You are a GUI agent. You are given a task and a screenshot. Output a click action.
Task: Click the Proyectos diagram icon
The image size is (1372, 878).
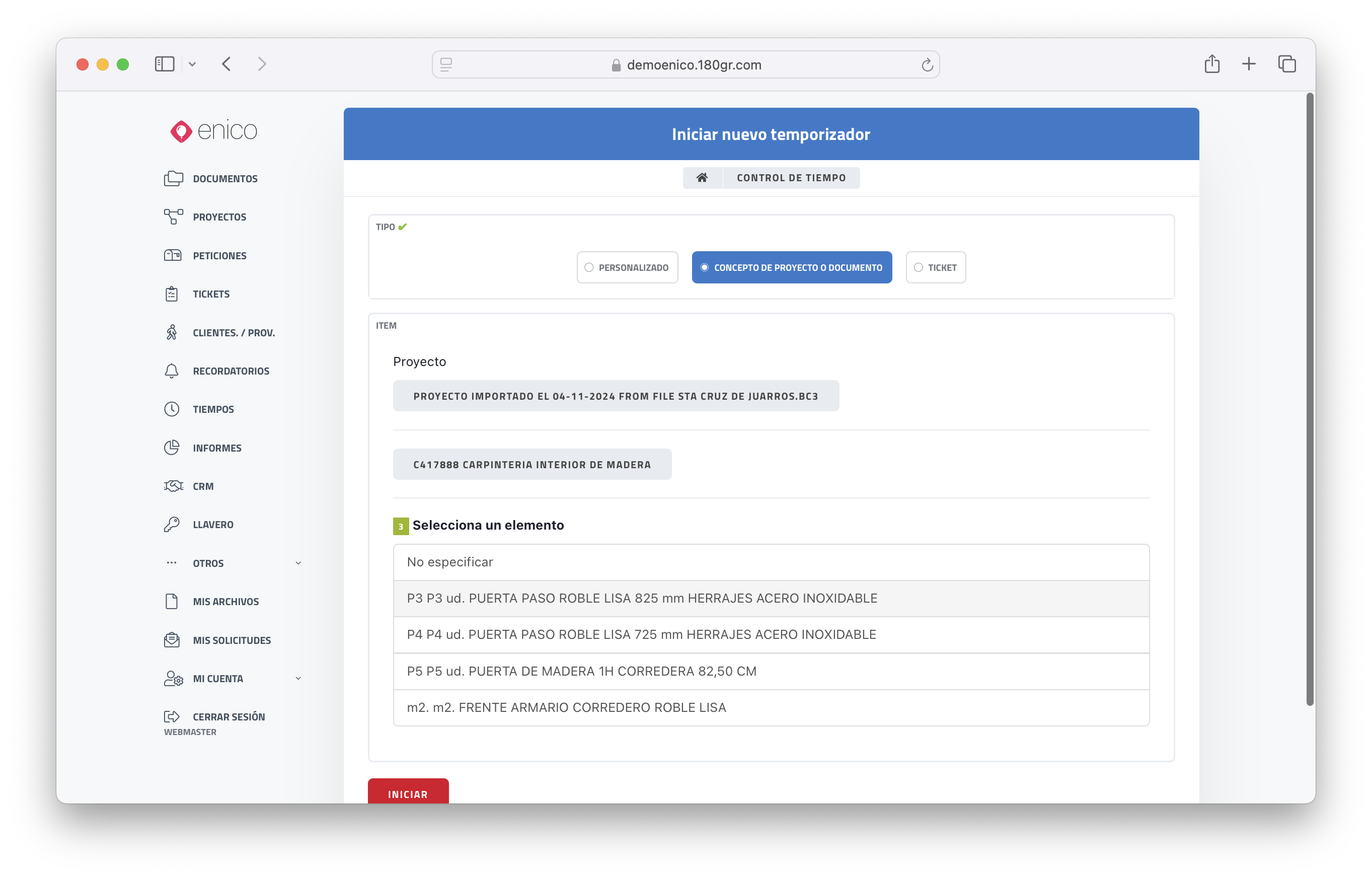(173, 216)
